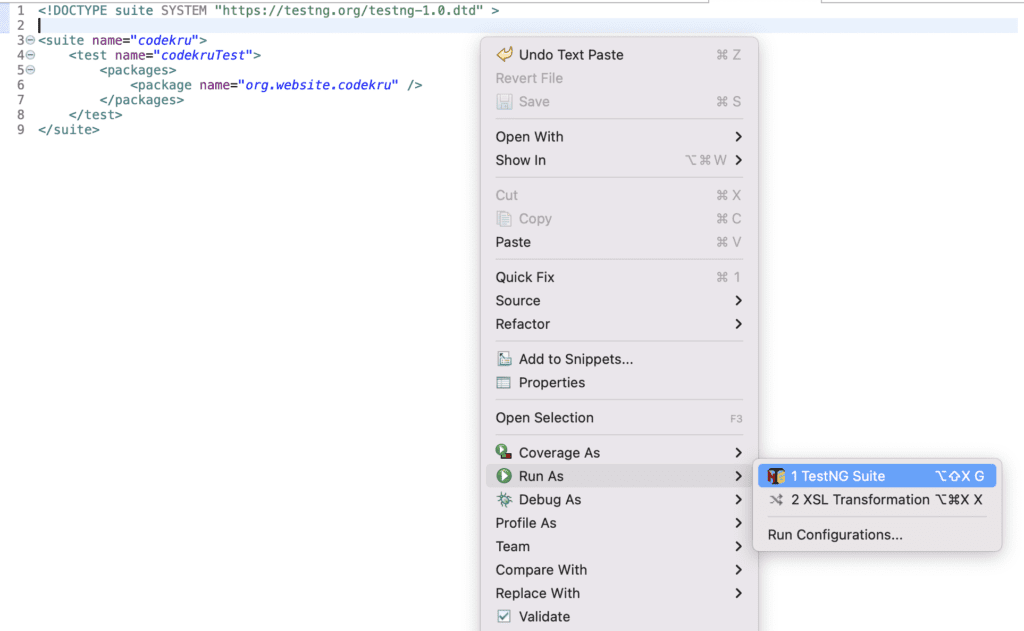1024x631 pixels.
Task: Click the Validate checkbox icon
Action: pos(505,616)
